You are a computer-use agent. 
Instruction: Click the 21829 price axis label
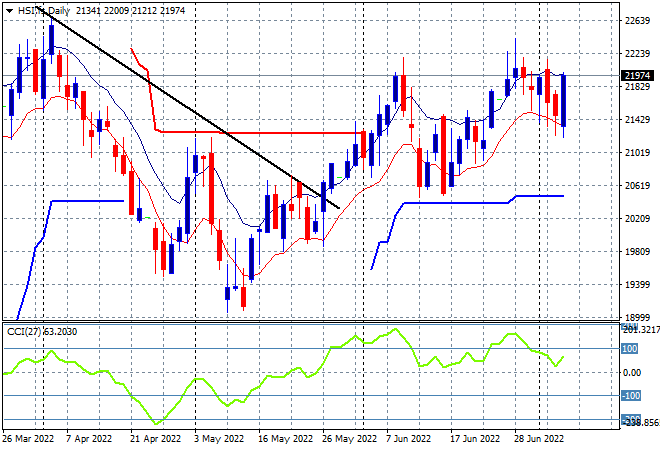coord(637,87)
